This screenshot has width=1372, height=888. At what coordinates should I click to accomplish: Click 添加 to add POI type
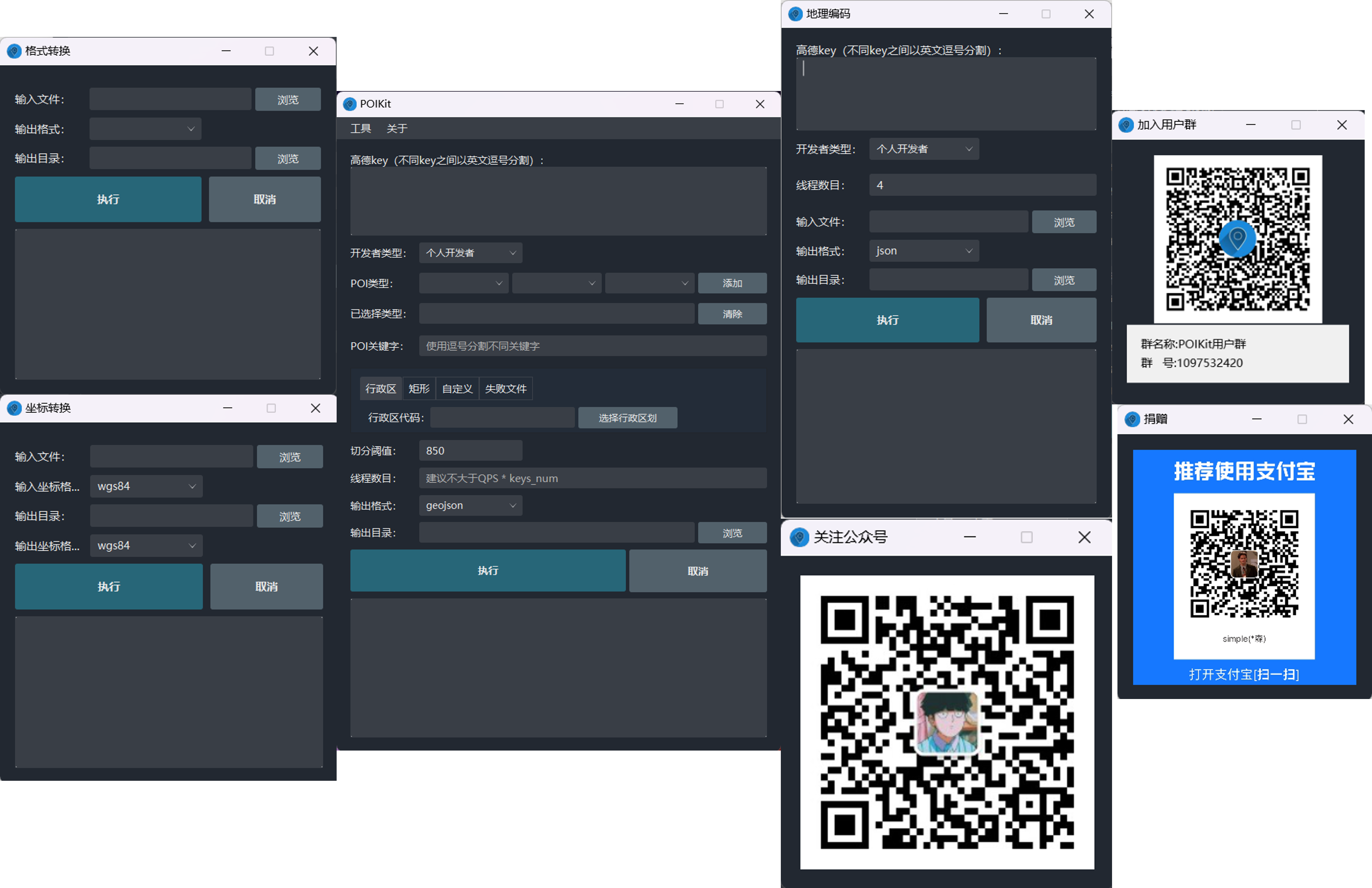pyautogui.click(x=732, y=283)
